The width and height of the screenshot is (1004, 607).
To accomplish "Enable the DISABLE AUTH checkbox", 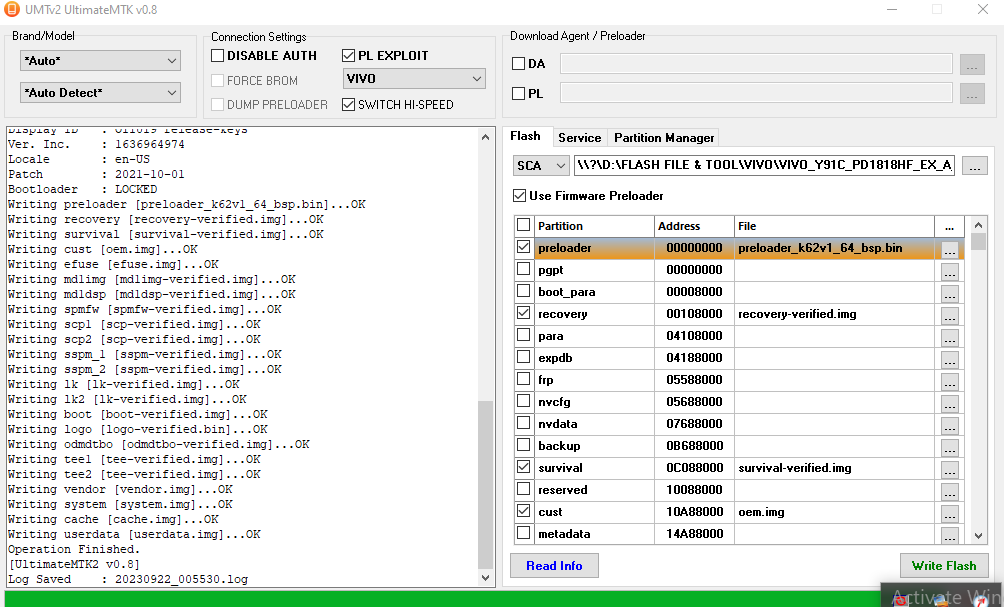I will coord(218,56).
